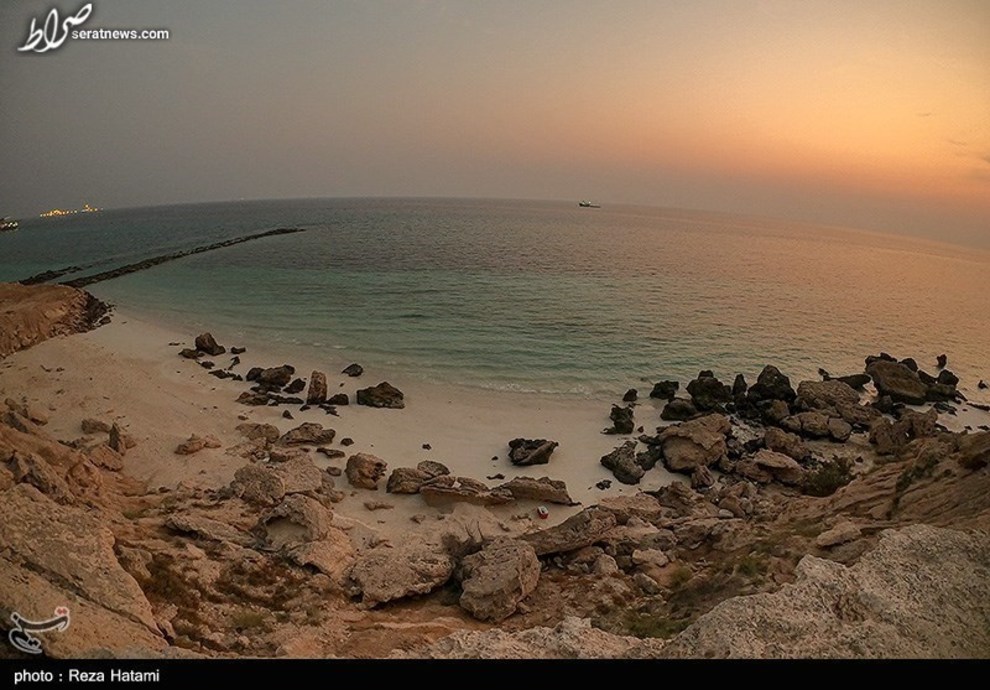Click the Serat News calligraphy logo

[x=55, y=27]
